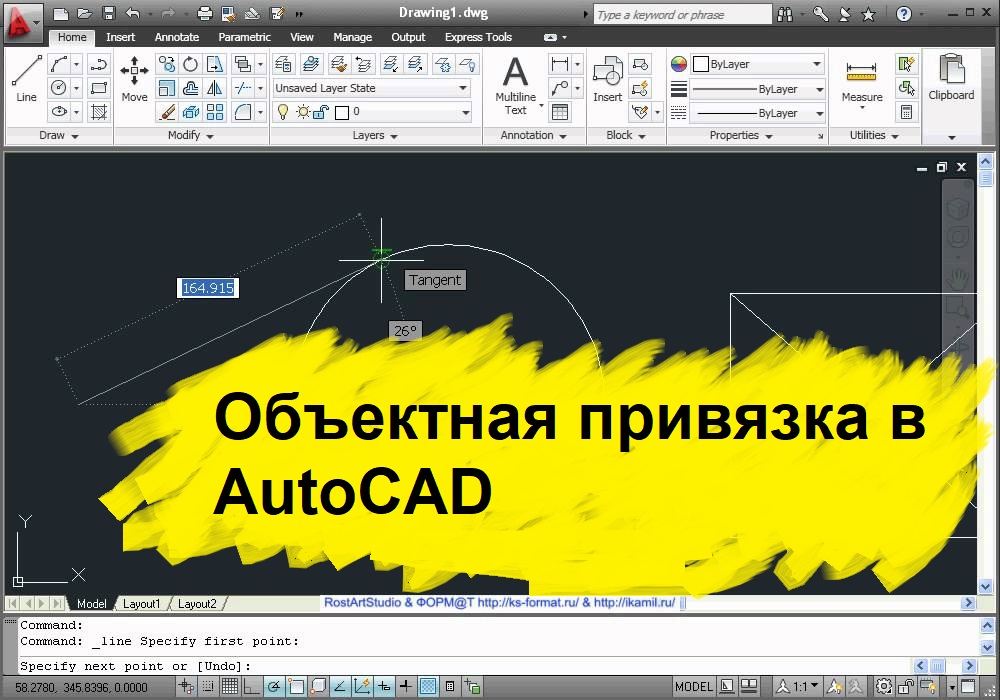Click the ByLayer white color swatch box
1000x700 pixels.
701,64
